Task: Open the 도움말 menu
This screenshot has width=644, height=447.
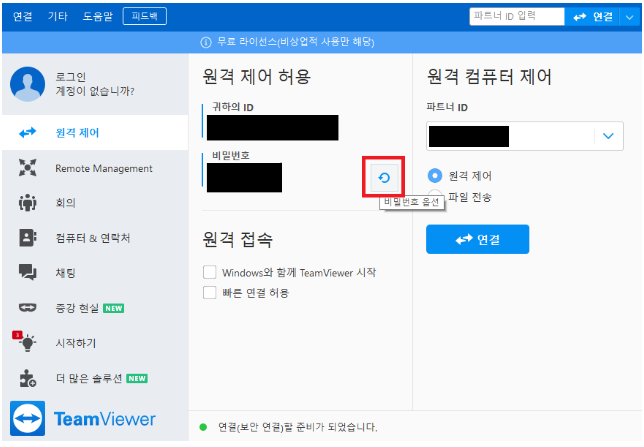Action: [98, 16]
